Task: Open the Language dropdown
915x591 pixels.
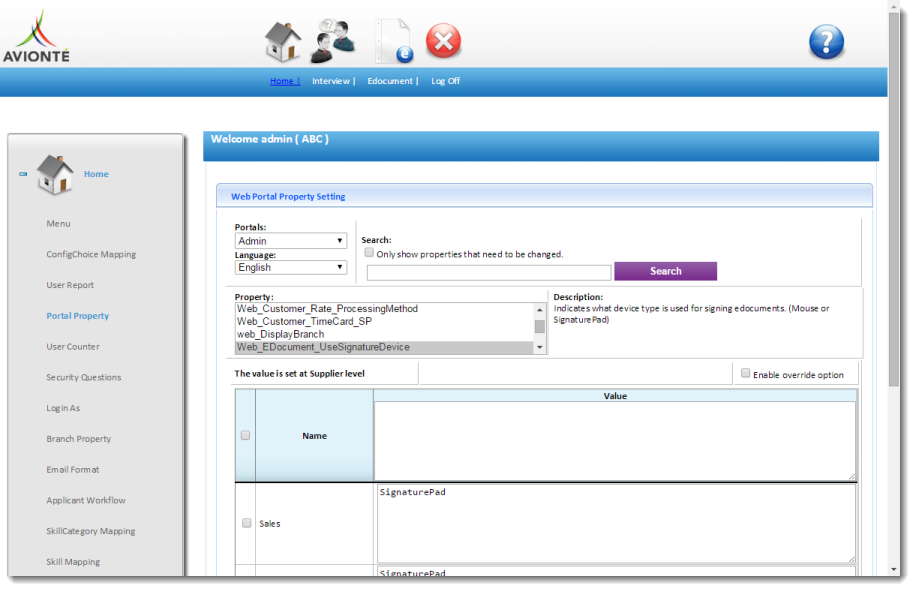Action: pos(291,268)
